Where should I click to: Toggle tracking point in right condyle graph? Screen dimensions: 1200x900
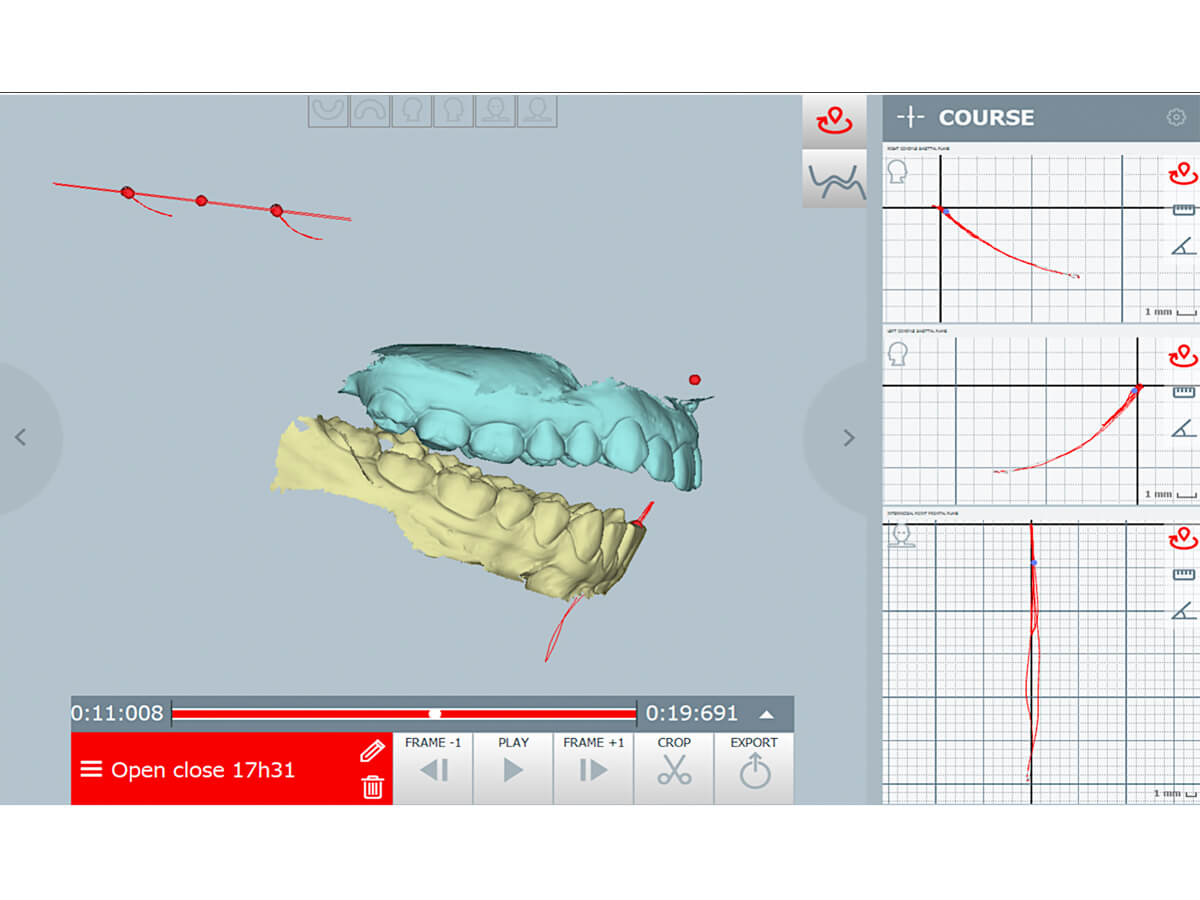tap(1183, 174)
